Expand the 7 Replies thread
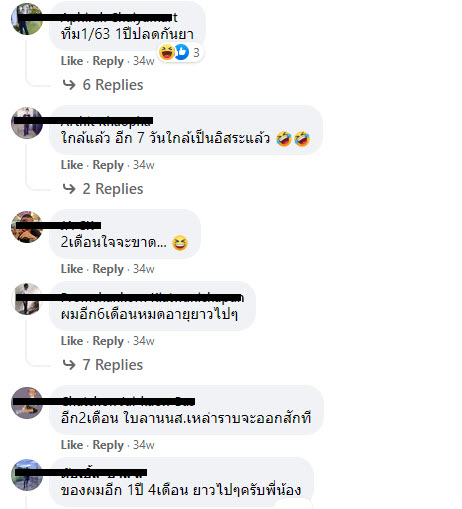The width and height of the screenshot is (462, 509). (x=113, y=365)
